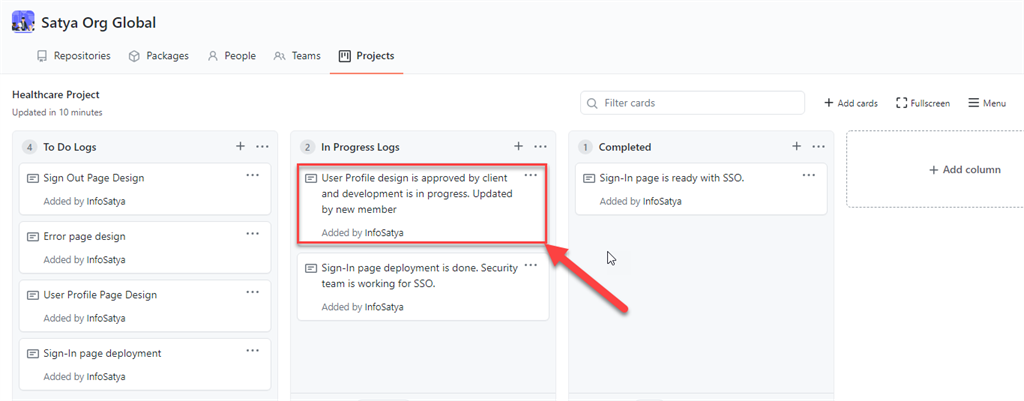Click the In Progress Logs card count badge
The height and width of the screenshot is (401, 1024).
tap(307, 147)
